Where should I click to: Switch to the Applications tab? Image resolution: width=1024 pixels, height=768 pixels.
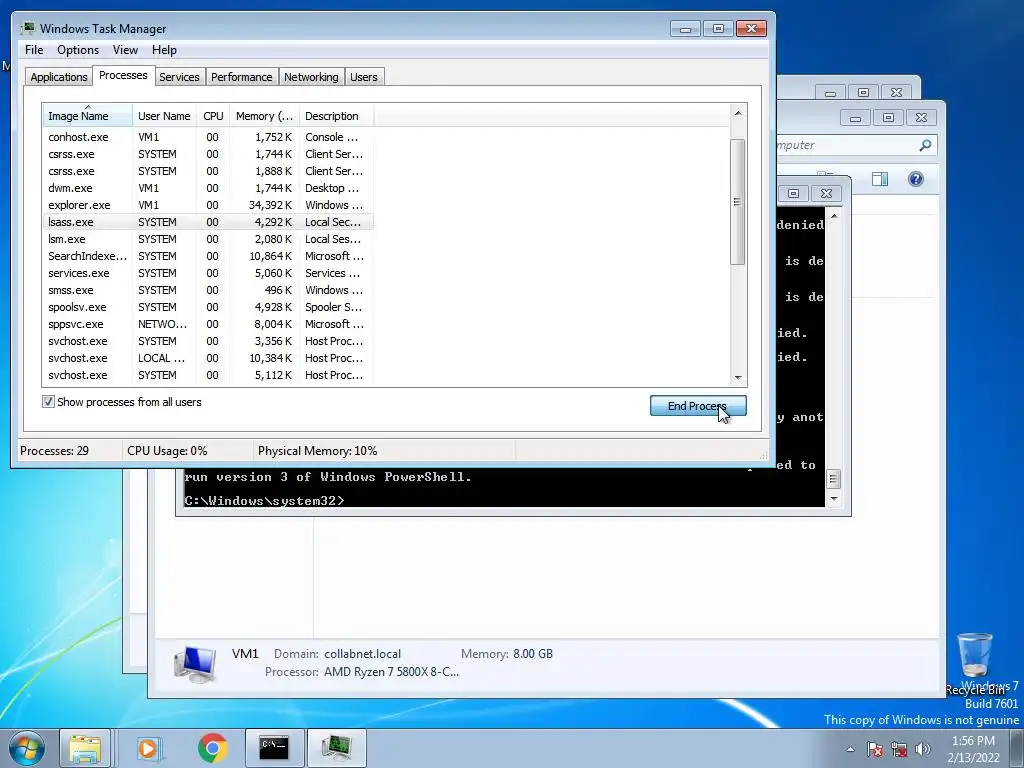[59, 77]
